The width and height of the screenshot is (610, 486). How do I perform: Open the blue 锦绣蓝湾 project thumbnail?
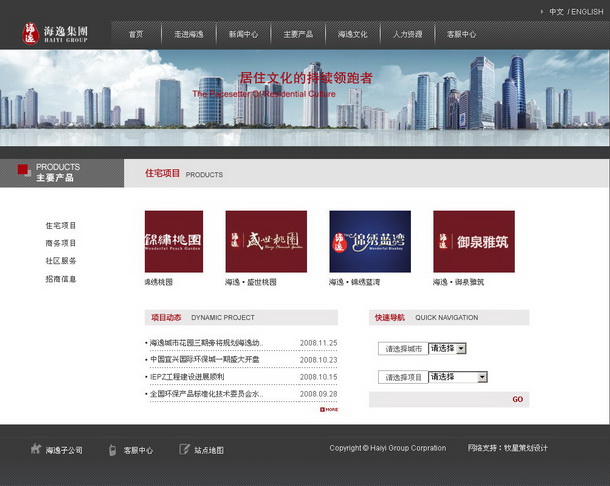click(370, 241)
